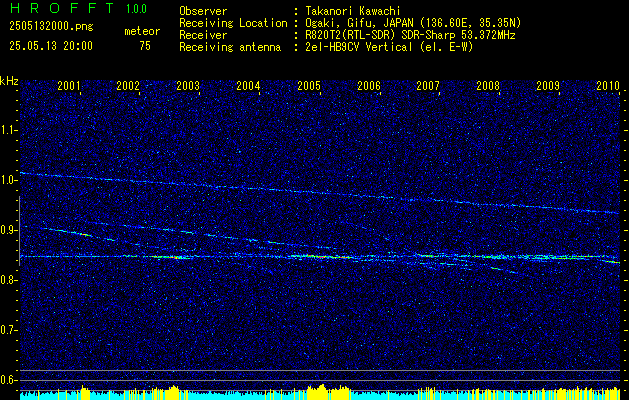
Task: Select observer name Takanori Kawachi
Action: pos(353,11)
